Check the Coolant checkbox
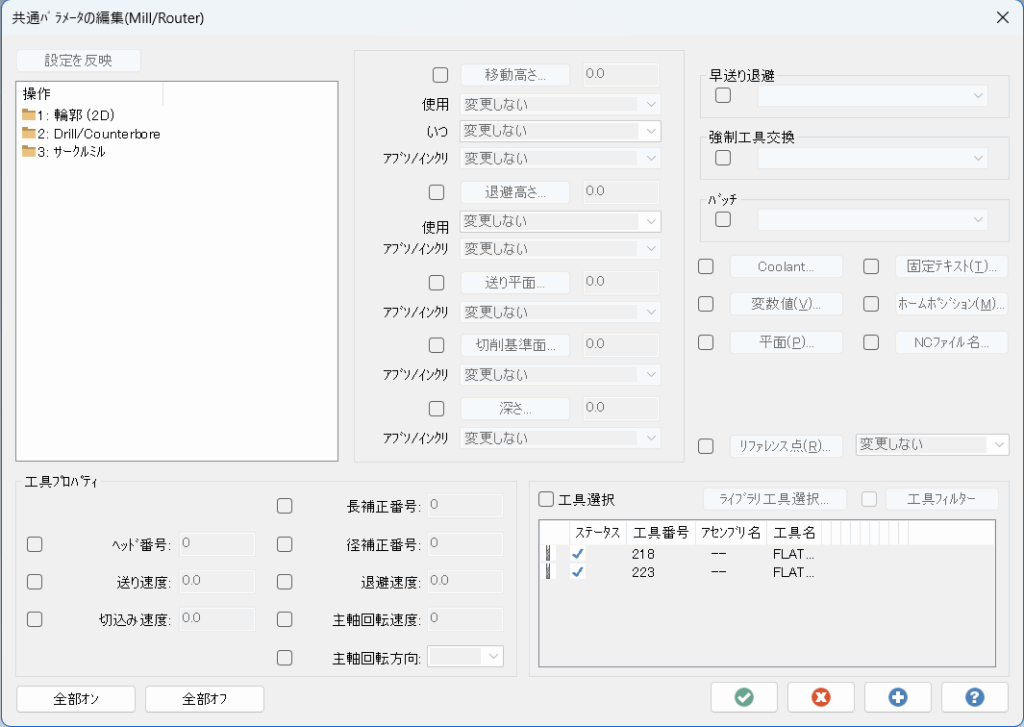1024x727 pixels. 705,266
